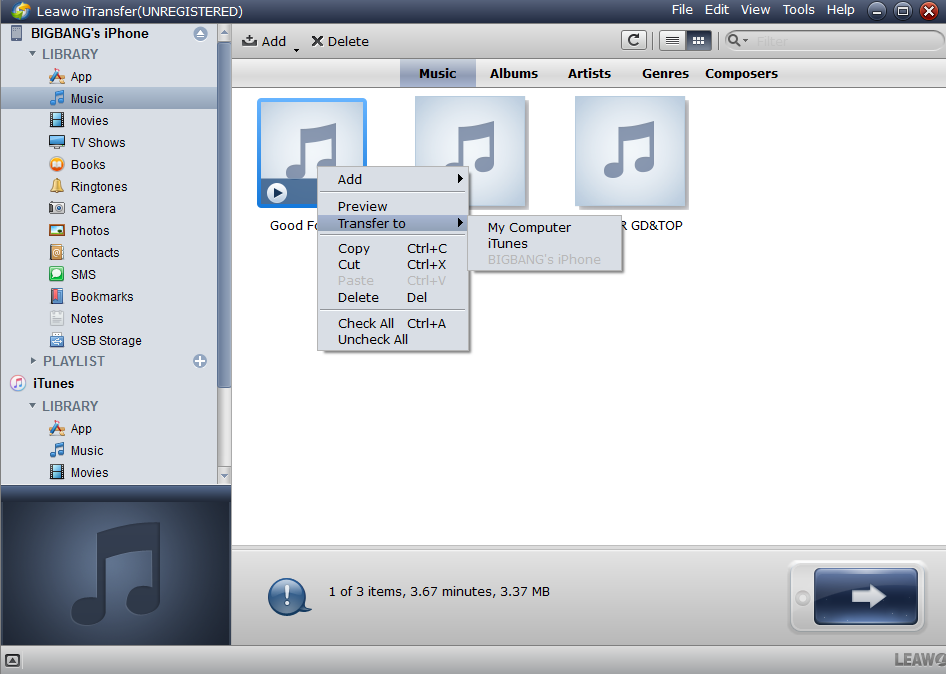Open the Tools menu
This screenshot has width=946, height=674.
[x=798, y=10]
